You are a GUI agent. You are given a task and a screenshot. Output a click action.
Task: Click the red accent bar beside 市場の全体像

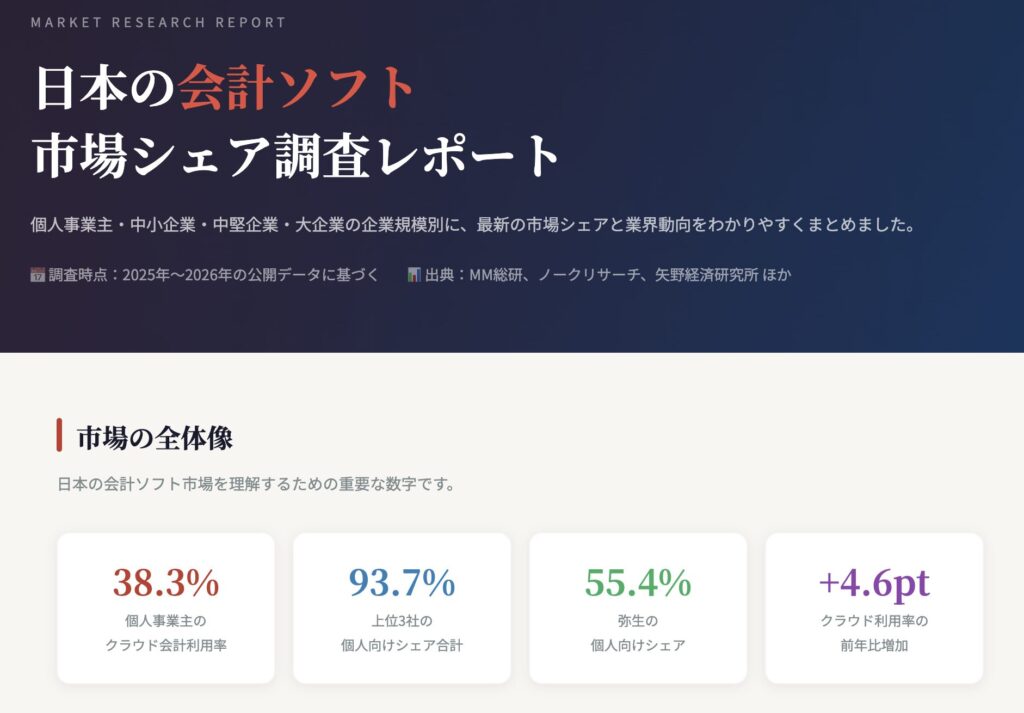tap(60, 436)
